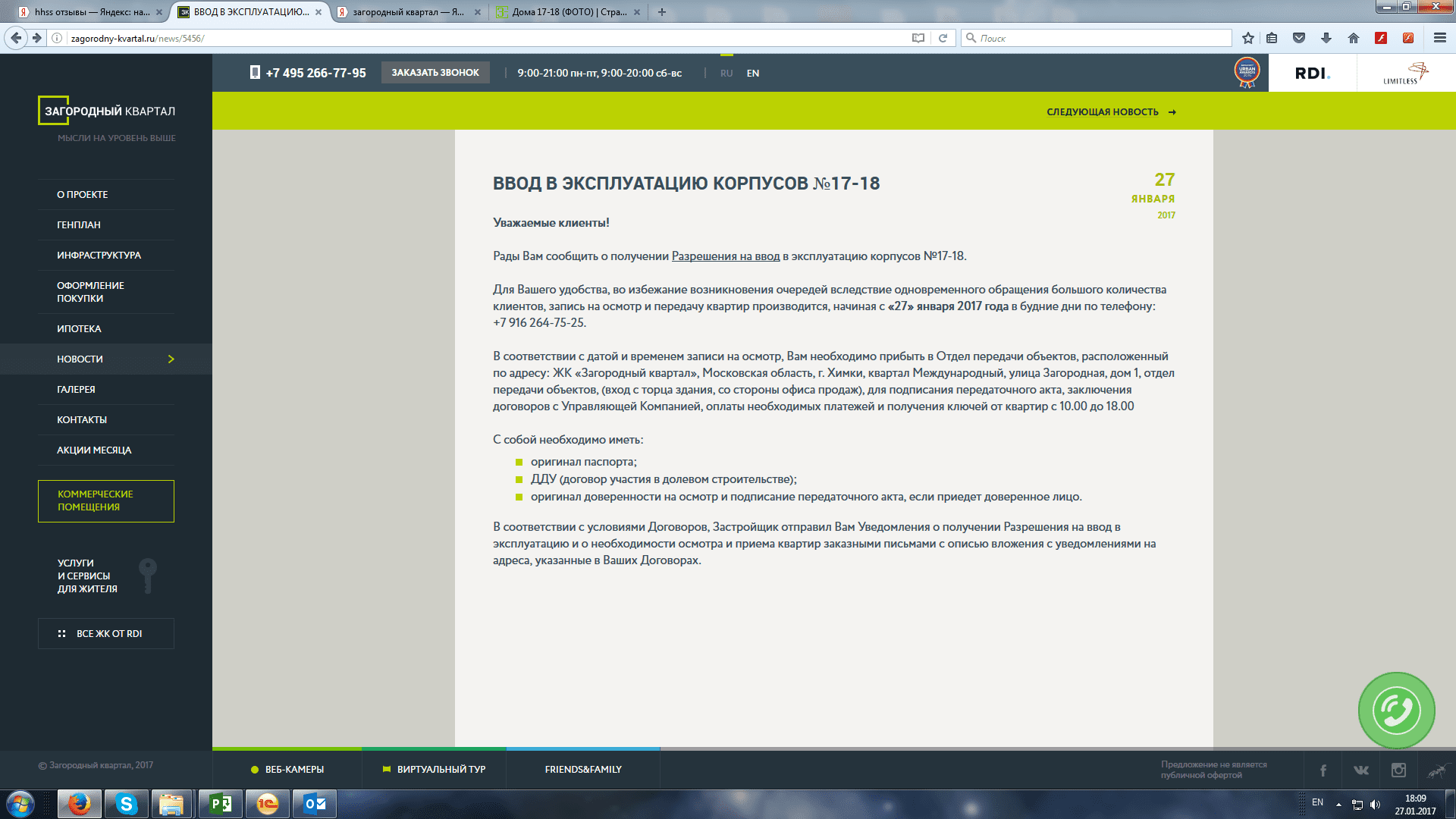The height and width of the screenshot is (819, 1456).
Task: Switch to the hhss отзывы Яндекс tab
Action: tap(91, 12)
